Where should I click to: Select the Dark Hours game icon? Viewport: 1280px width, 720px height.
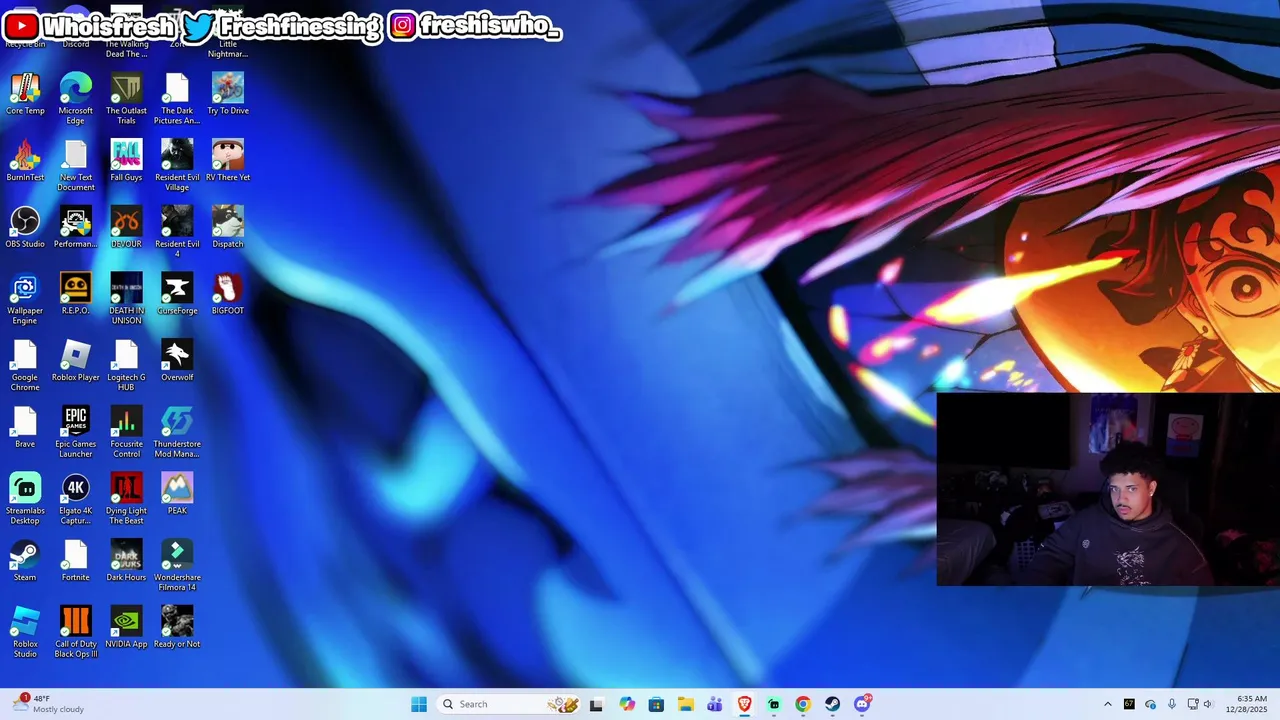coord(126,561)
